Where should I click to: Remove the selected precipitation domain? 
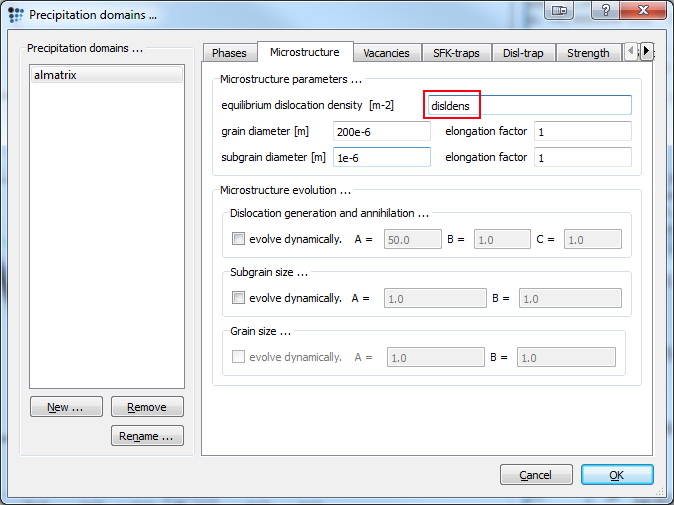point(147,407)
